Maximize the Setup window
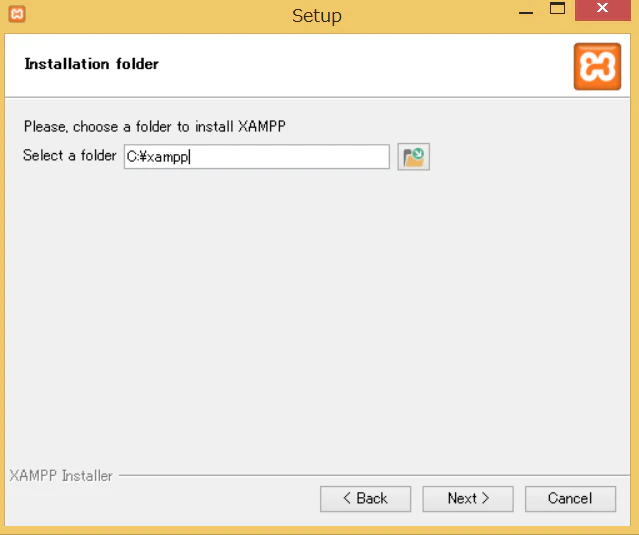 point(557,9)
